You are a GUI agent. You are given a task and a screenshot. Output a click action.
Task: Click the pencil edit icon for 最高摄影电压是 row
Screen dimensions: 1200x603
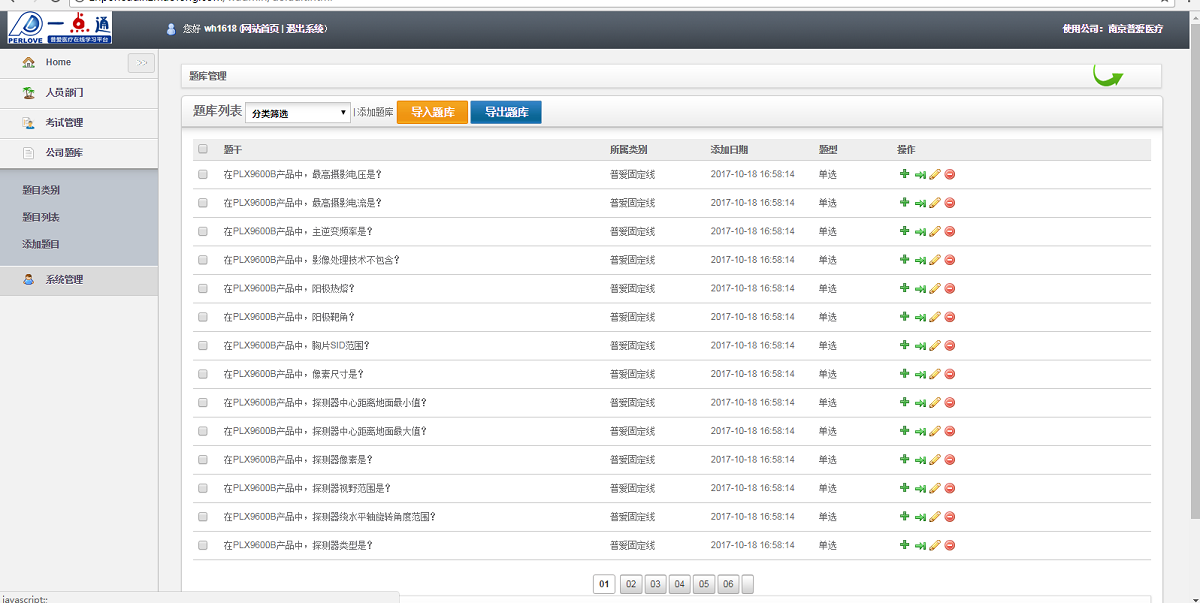(x=935, y=174)
